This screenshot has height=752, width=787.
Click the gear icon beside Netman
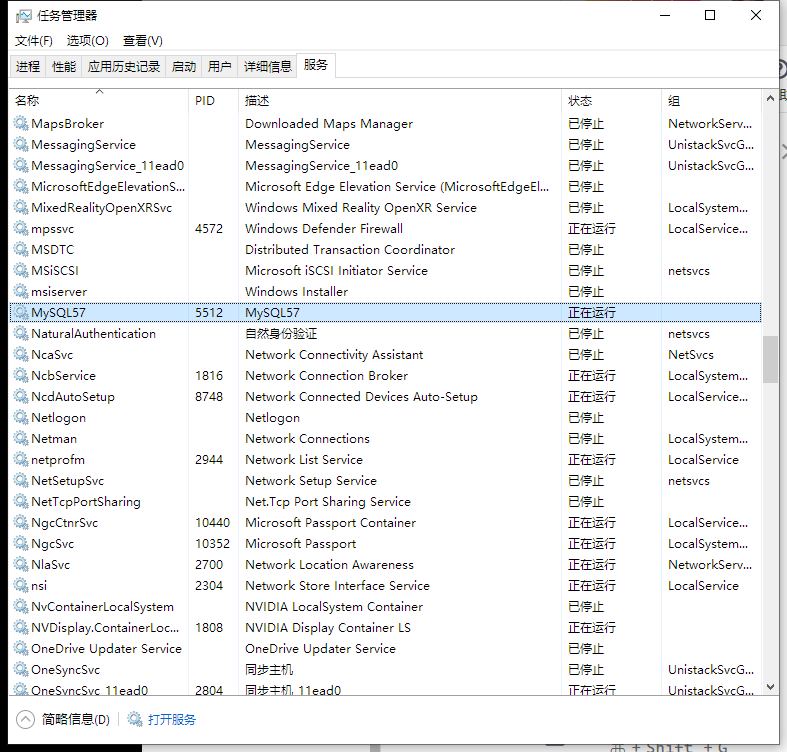21,438
